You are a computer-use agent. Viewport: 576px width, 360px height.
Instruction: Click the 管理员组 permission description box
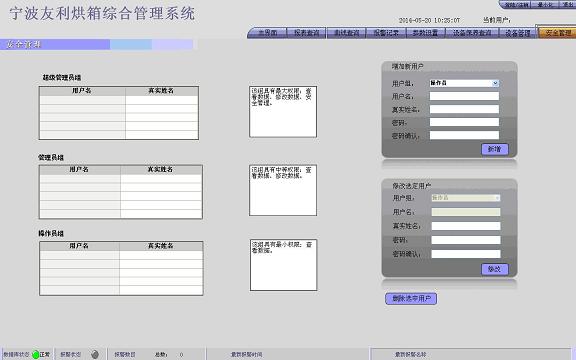pos(283,190)
